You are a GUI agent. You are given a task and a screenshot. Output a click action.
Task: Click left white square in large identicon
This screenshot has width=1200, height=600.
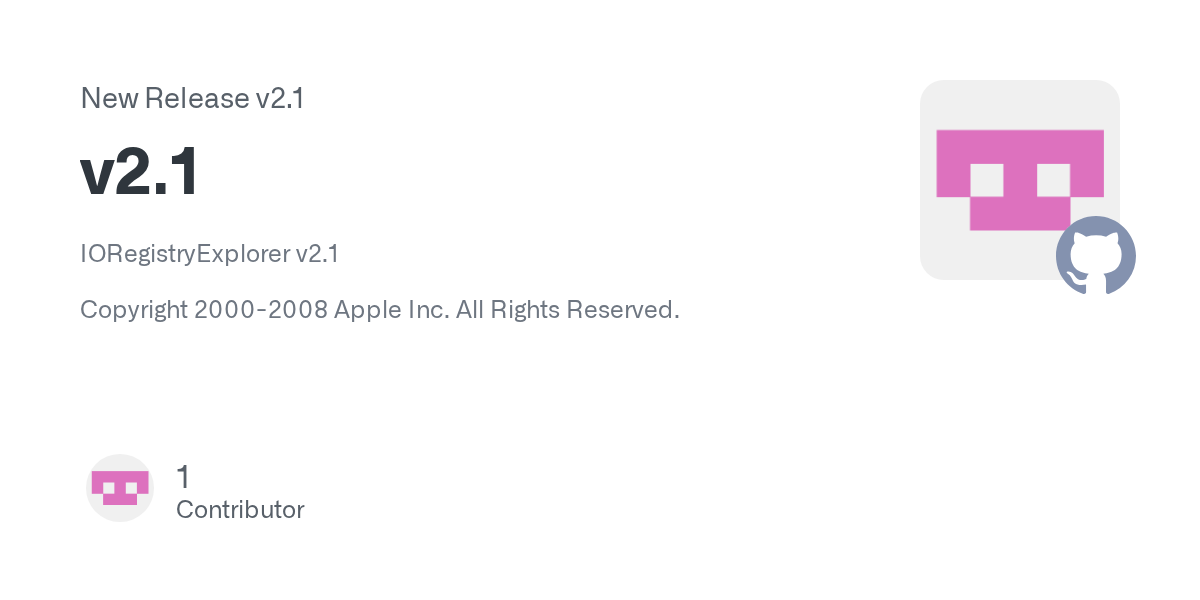tap(987, 180)
